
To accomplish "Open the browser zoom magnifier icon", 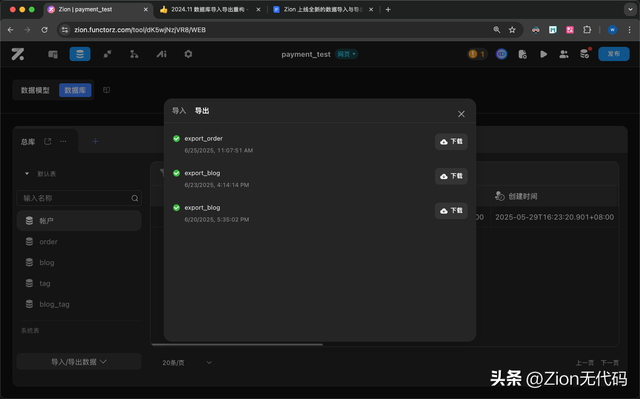I will point(497,30).
